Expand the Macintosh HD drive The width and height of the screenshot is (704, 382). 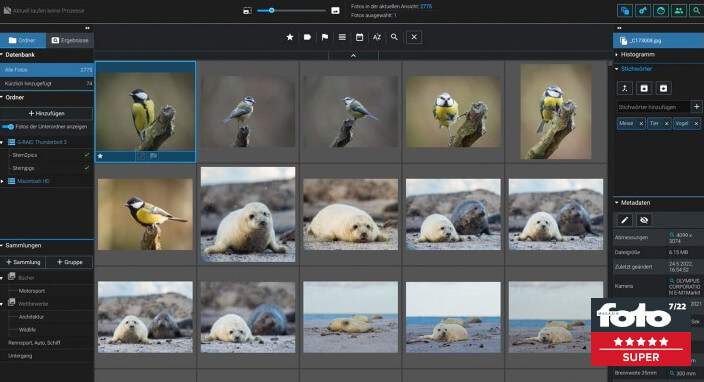coord(2,181)
